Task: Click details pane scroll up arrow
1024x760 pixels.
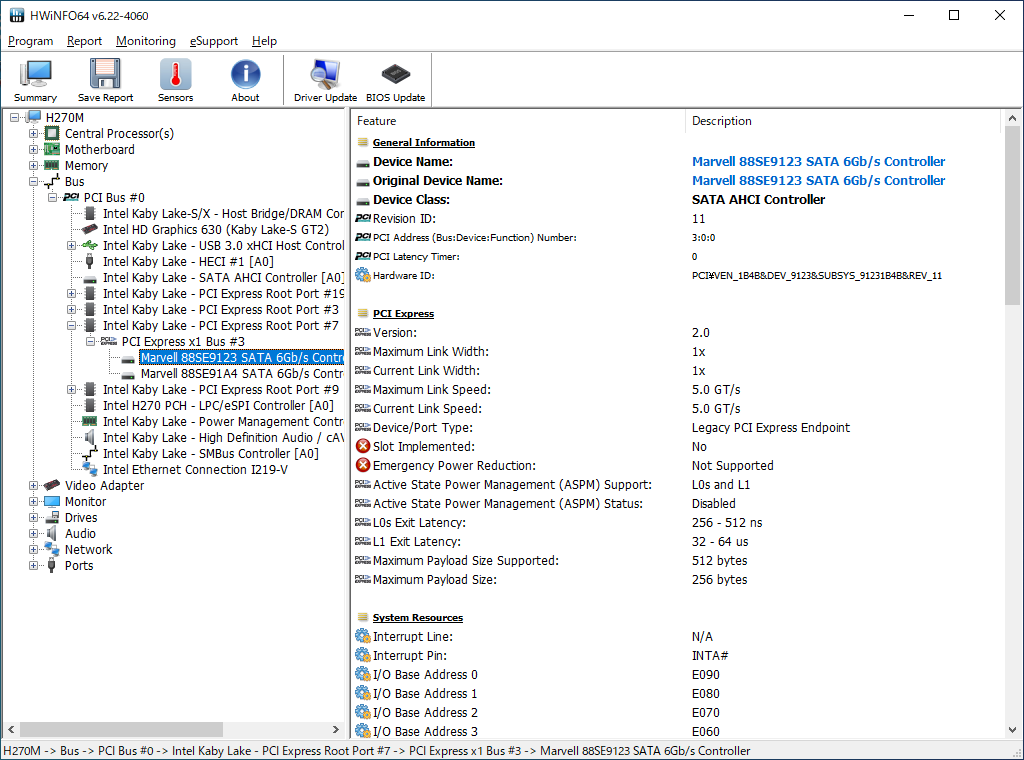Action: [1012, 118]
